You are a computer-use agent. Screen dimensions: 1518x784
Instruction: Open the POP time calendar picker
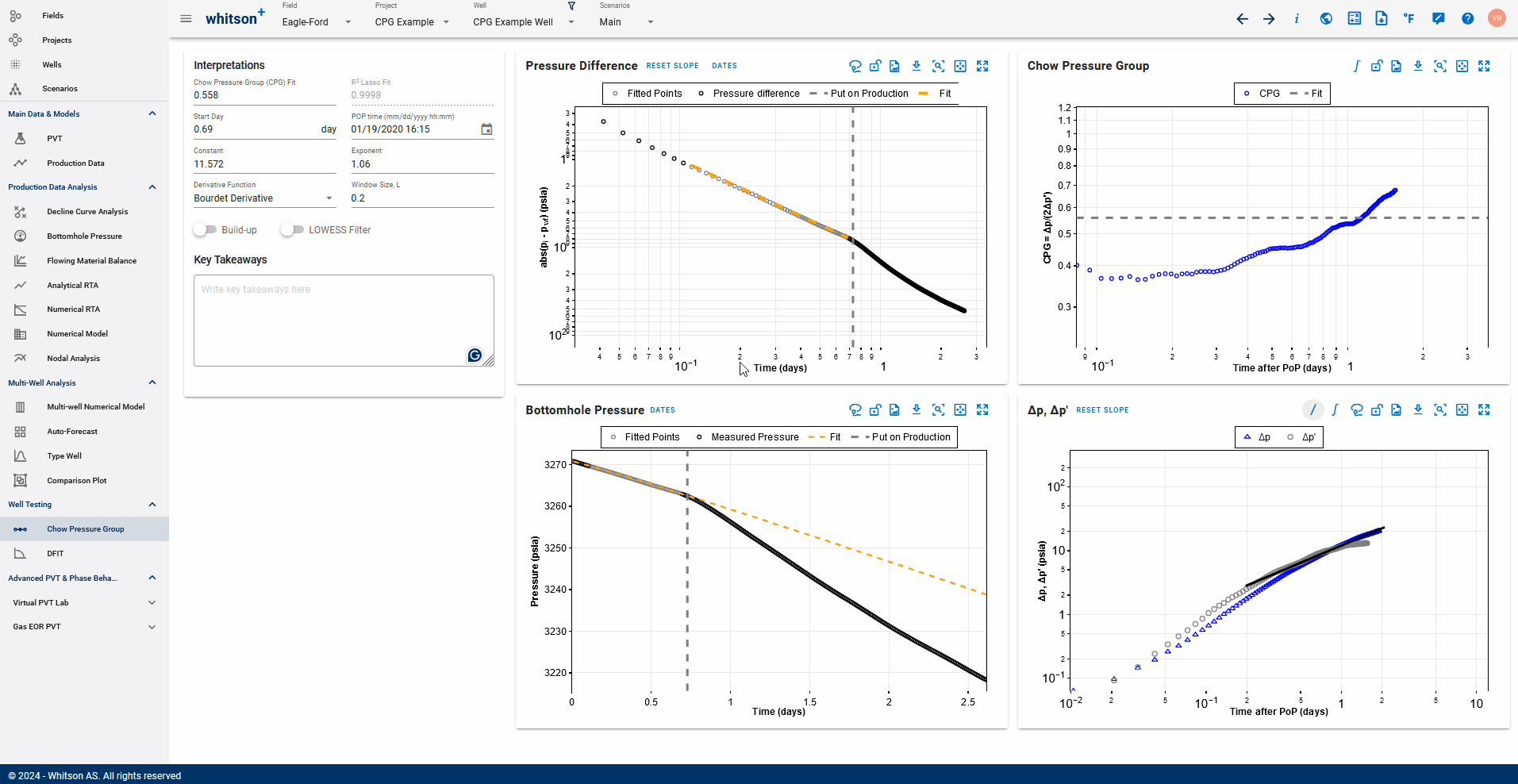486,129
